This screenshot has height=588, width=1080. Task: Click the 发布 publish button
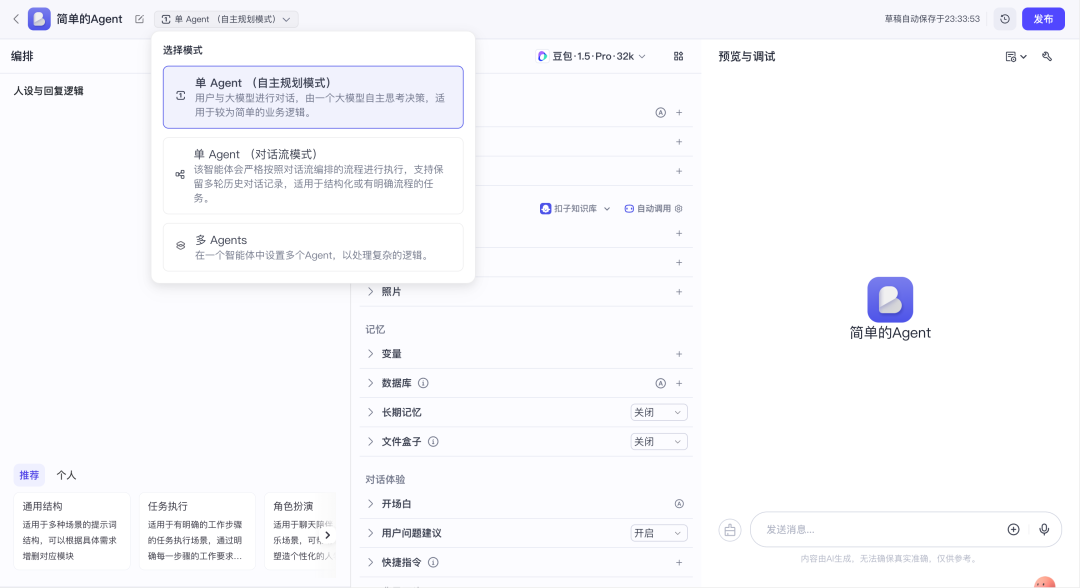[x=1043, y=18]
